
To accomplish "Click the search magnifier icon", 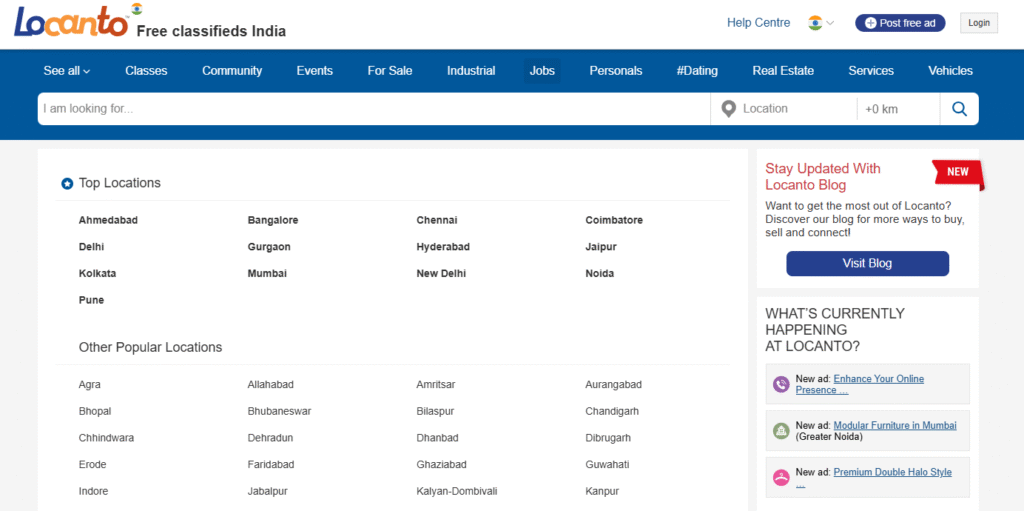I will [x=959, y=108].
